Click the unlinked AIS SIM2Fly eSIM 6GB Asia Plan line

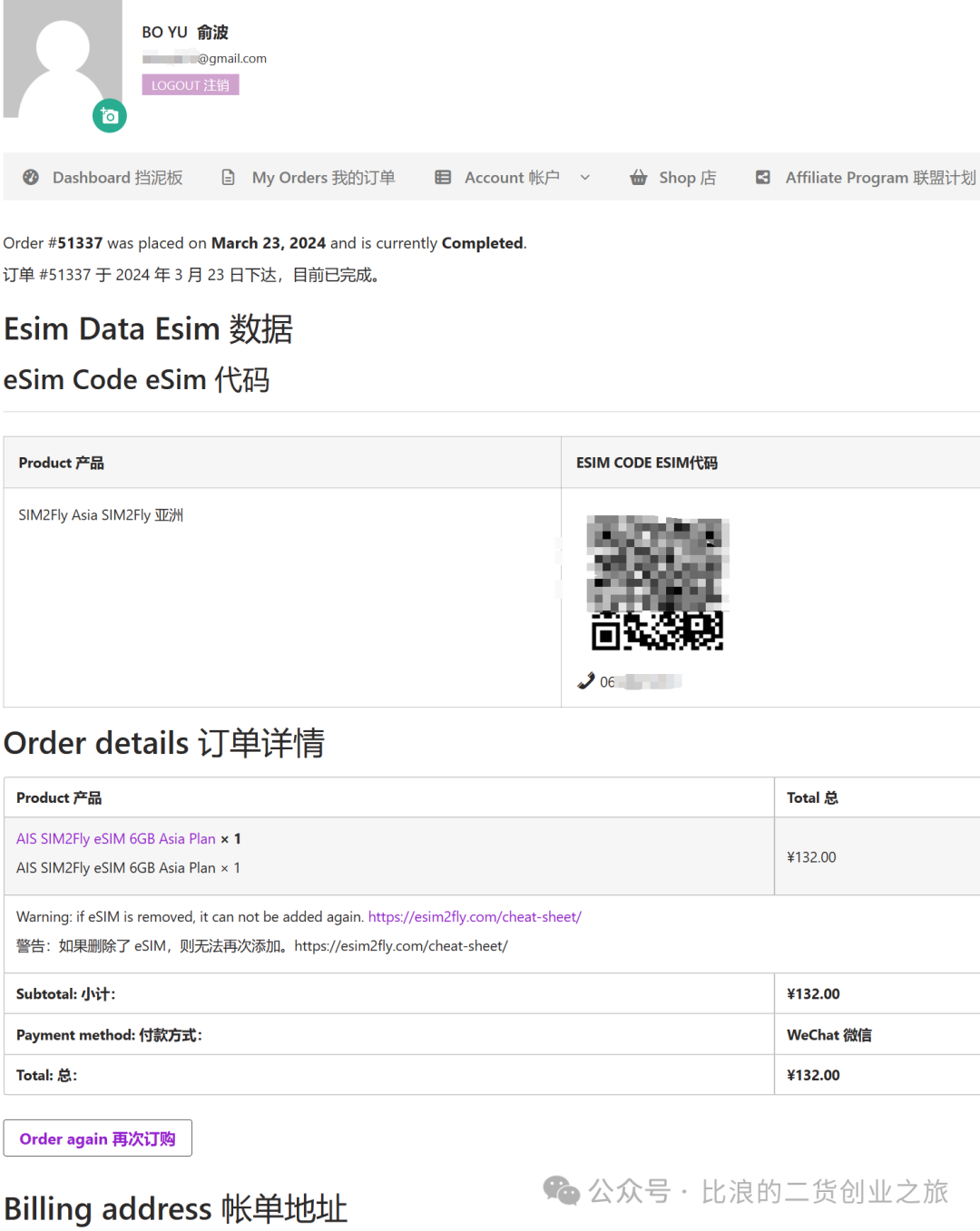[x=128, y=868]
